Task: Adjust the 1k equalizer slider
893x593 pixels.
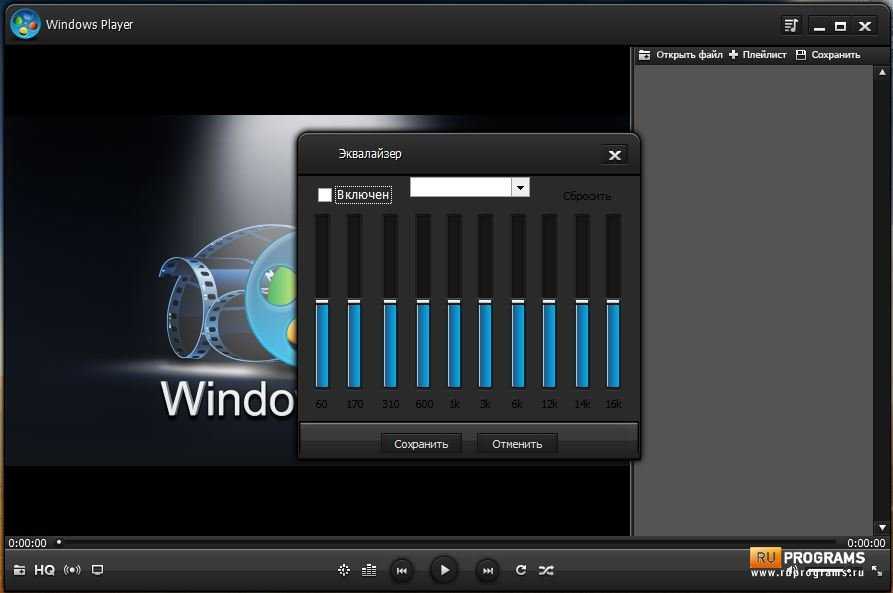Action: point(454,301)
